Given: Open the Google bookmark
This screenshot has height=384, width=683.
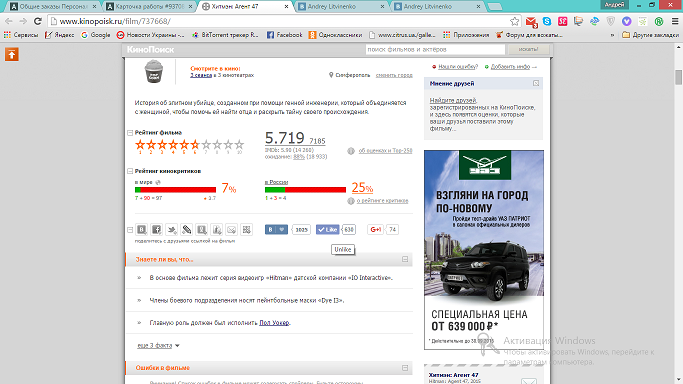Looking at the screenshot, I should (x=96, y=35).
